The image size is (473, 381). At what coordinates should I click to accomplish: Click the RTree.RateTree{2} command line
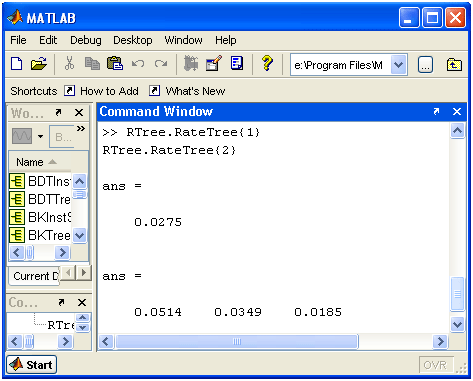click(169, 150)
